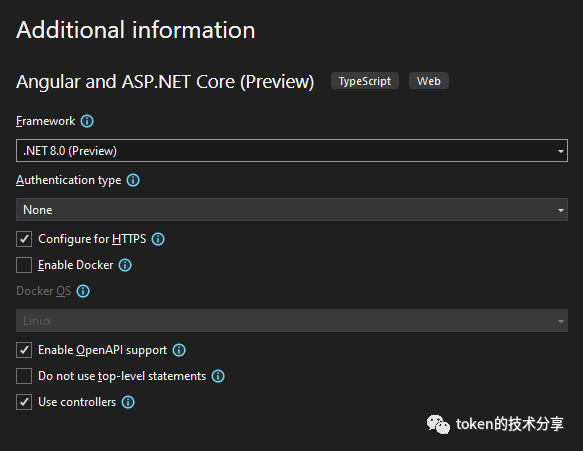The image size is (583, 451).
Task: Open info for top-level statements option
Action: (218, 376)
